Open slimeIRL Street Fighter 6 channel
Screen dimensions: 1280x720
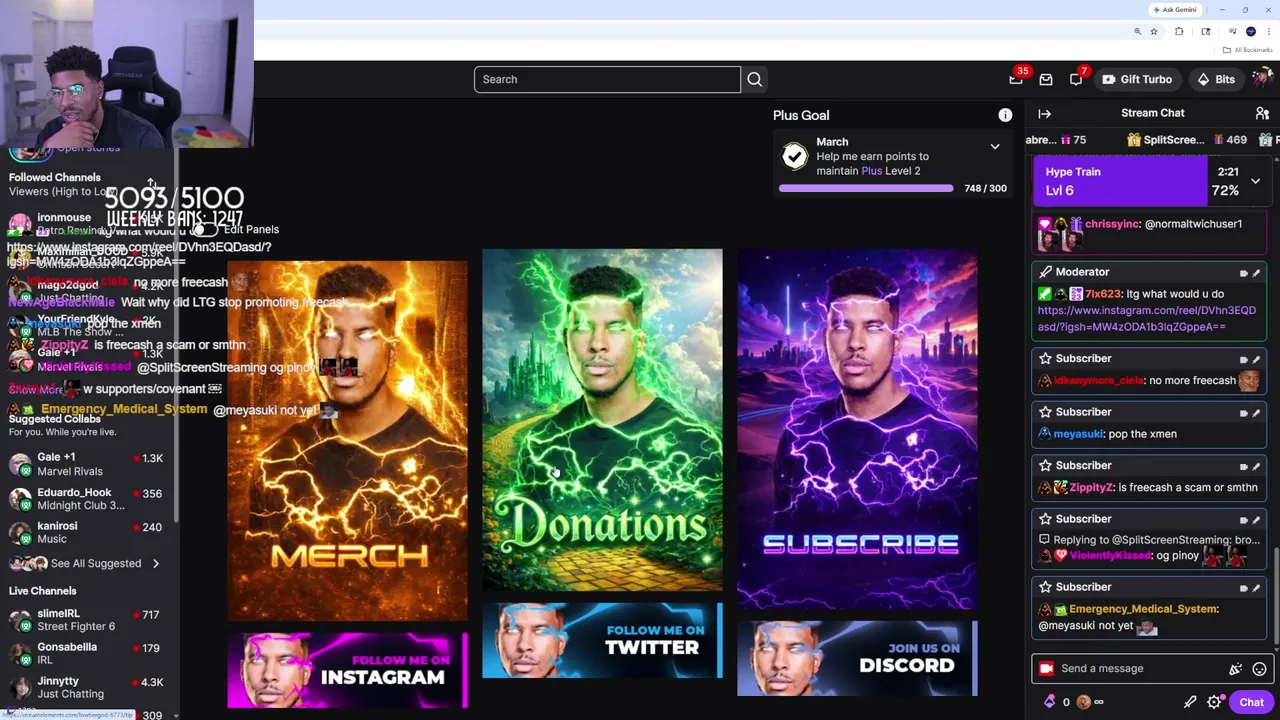(x=88, y=620)
